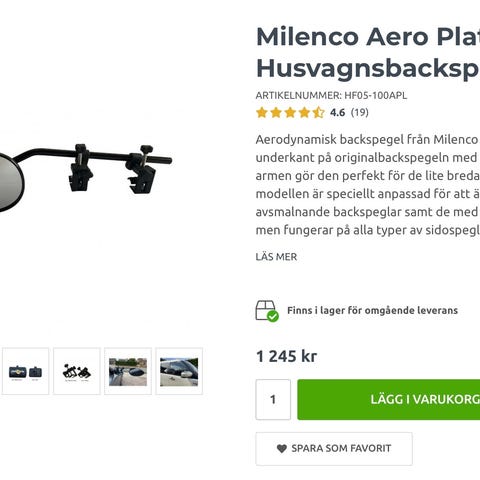Open the (19) reviews count
Screen dimensions: 480x480
pyautogui.click(x=360, y=113)
